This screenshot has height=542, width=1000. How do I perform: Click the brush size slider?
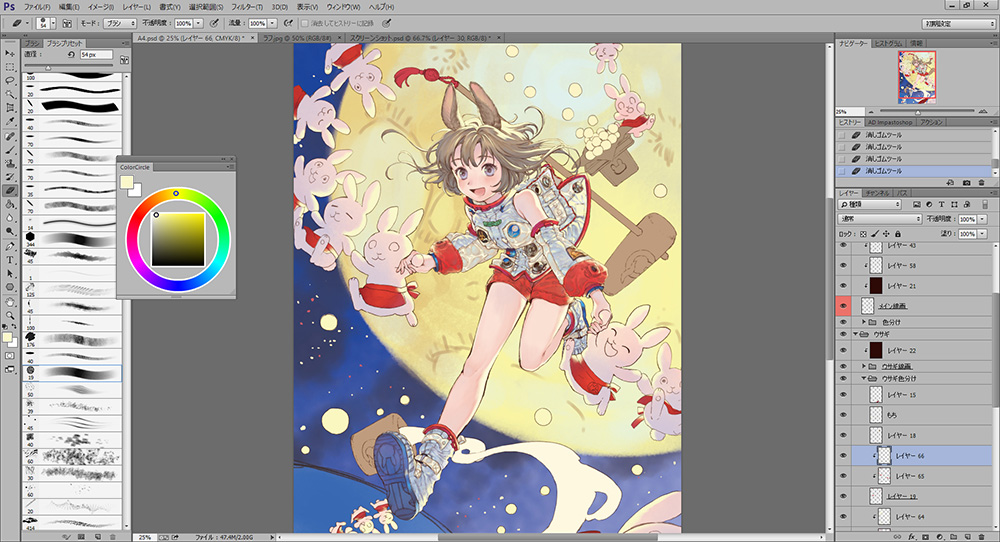69,68
